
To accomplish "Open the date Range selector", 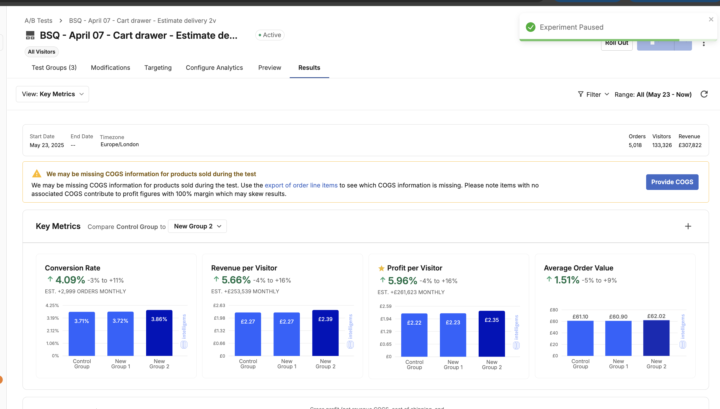I will coord(653,95).
